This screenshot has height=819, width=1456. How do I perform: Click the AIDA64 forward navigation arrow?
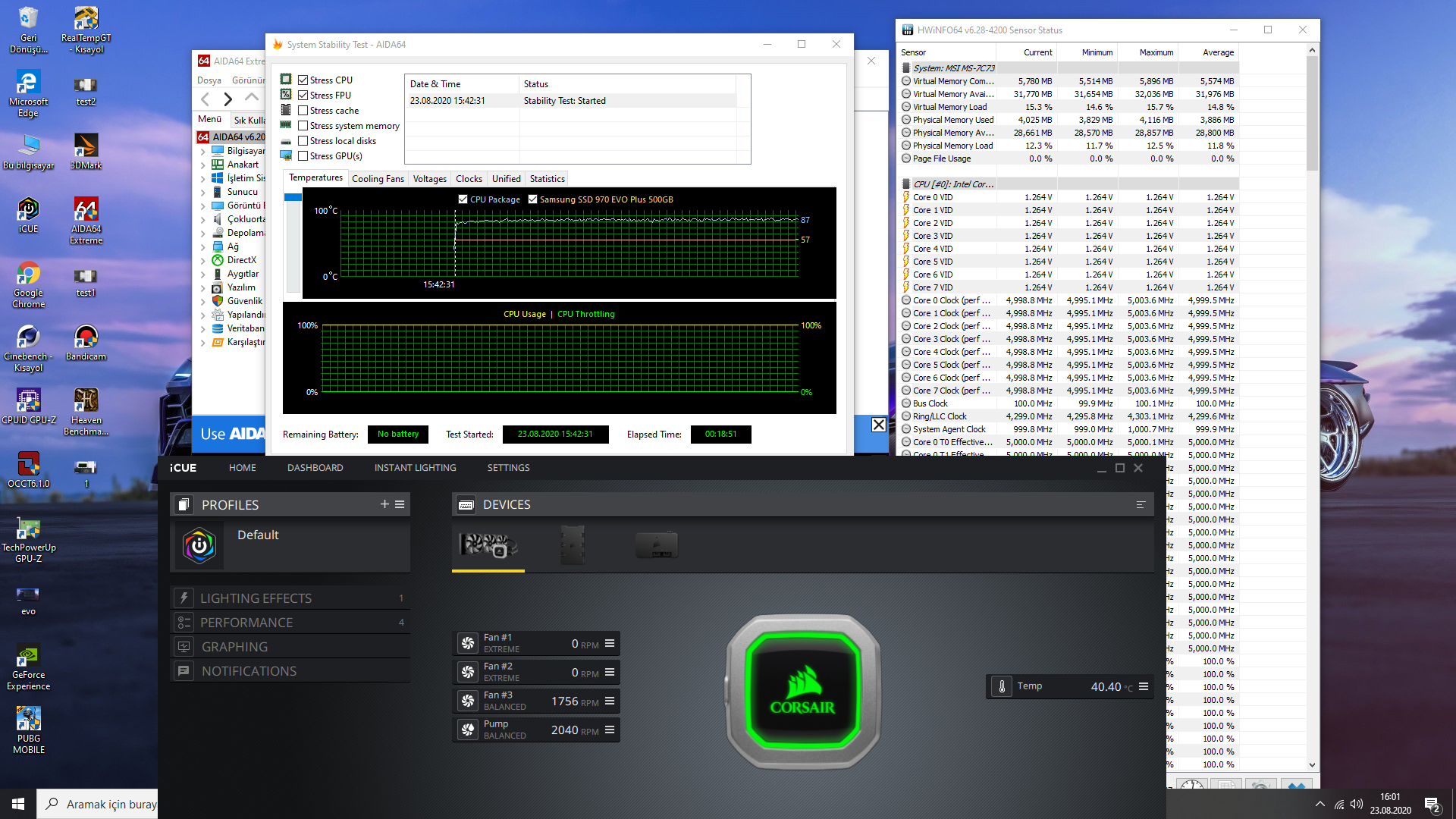click(227, 99)
